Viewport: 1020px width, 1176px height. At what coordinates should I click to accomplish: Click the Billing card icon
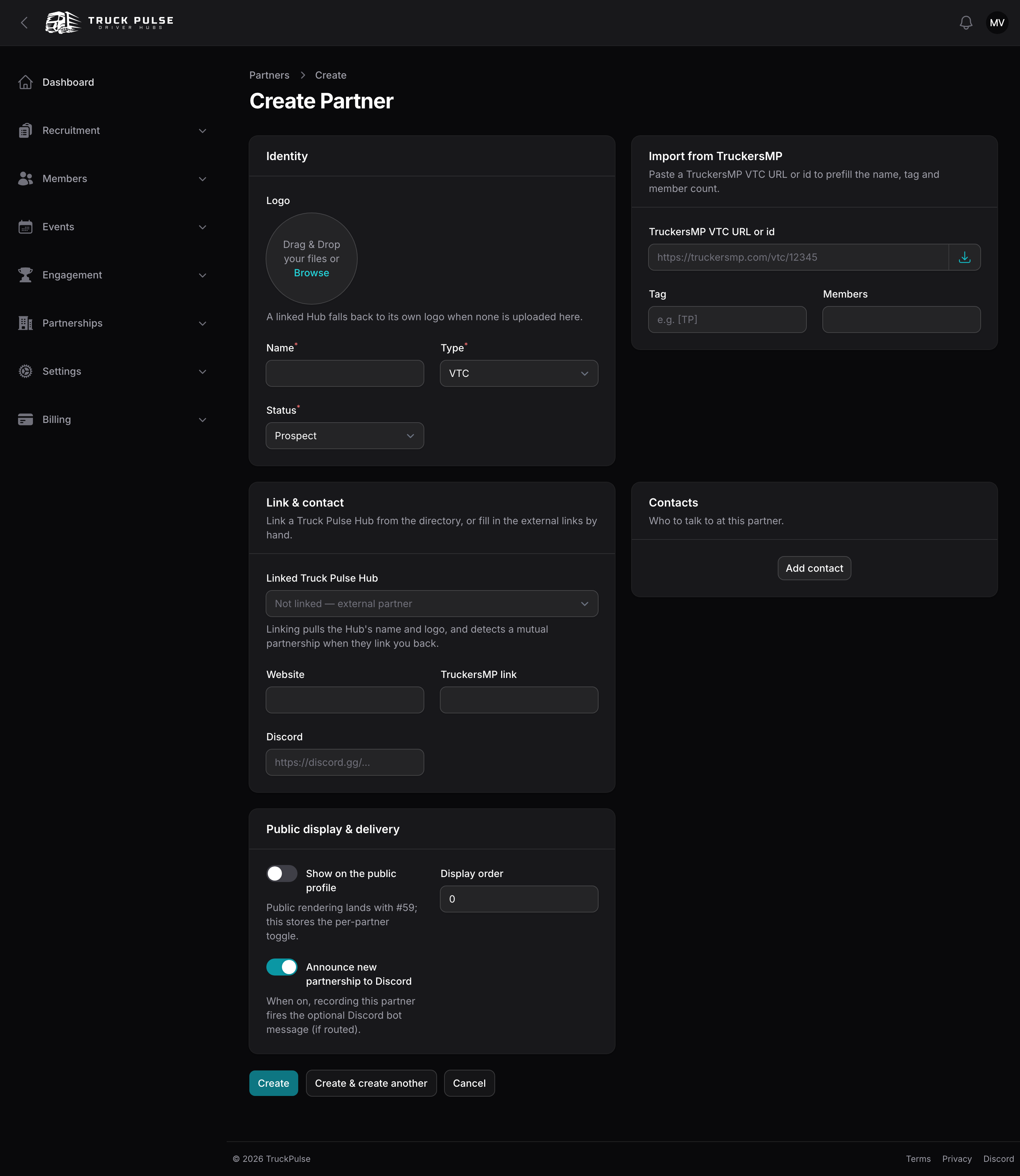point(25,419)
